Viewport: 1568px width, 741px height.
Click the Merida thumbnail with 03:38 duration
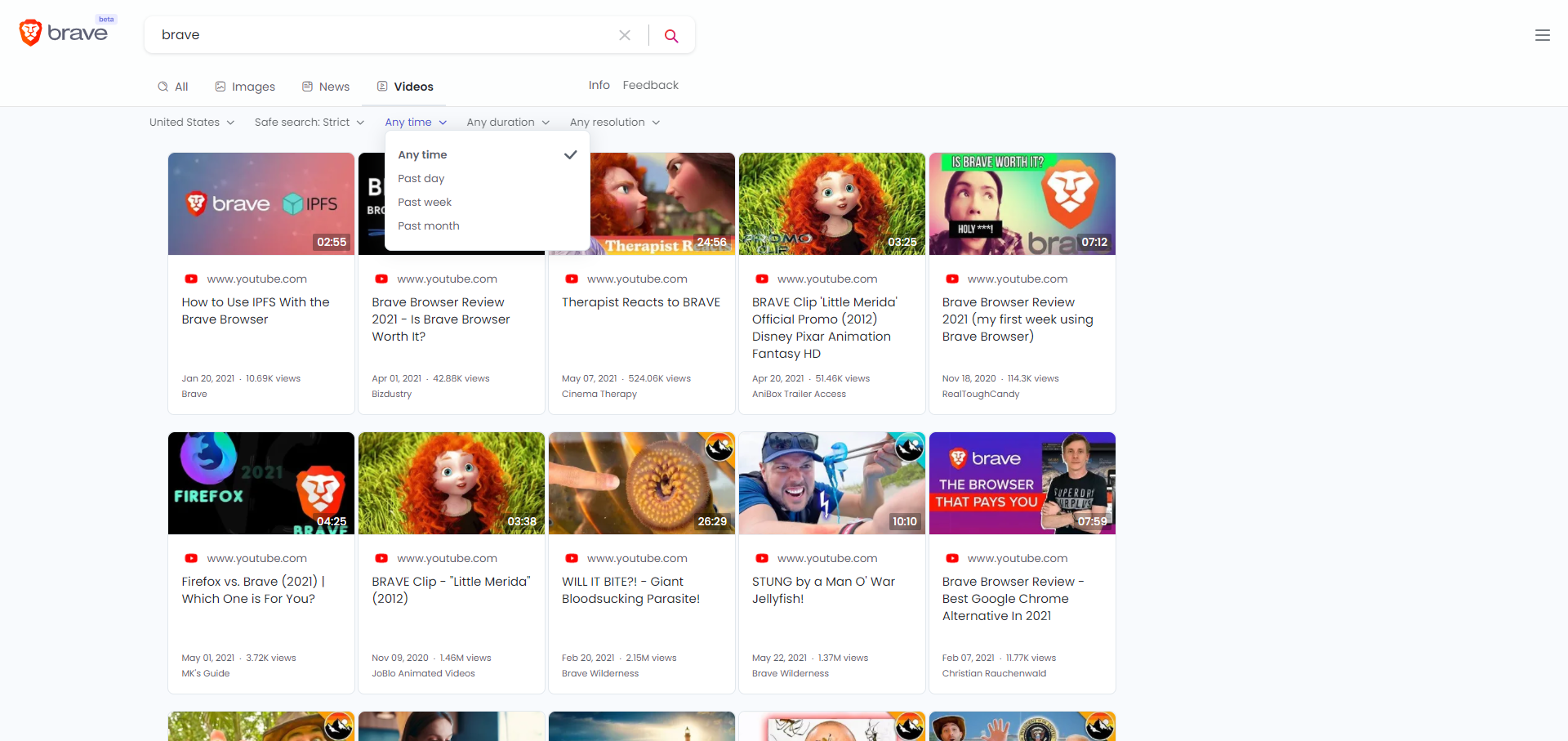pyautogui.click(x=452, y=483)
